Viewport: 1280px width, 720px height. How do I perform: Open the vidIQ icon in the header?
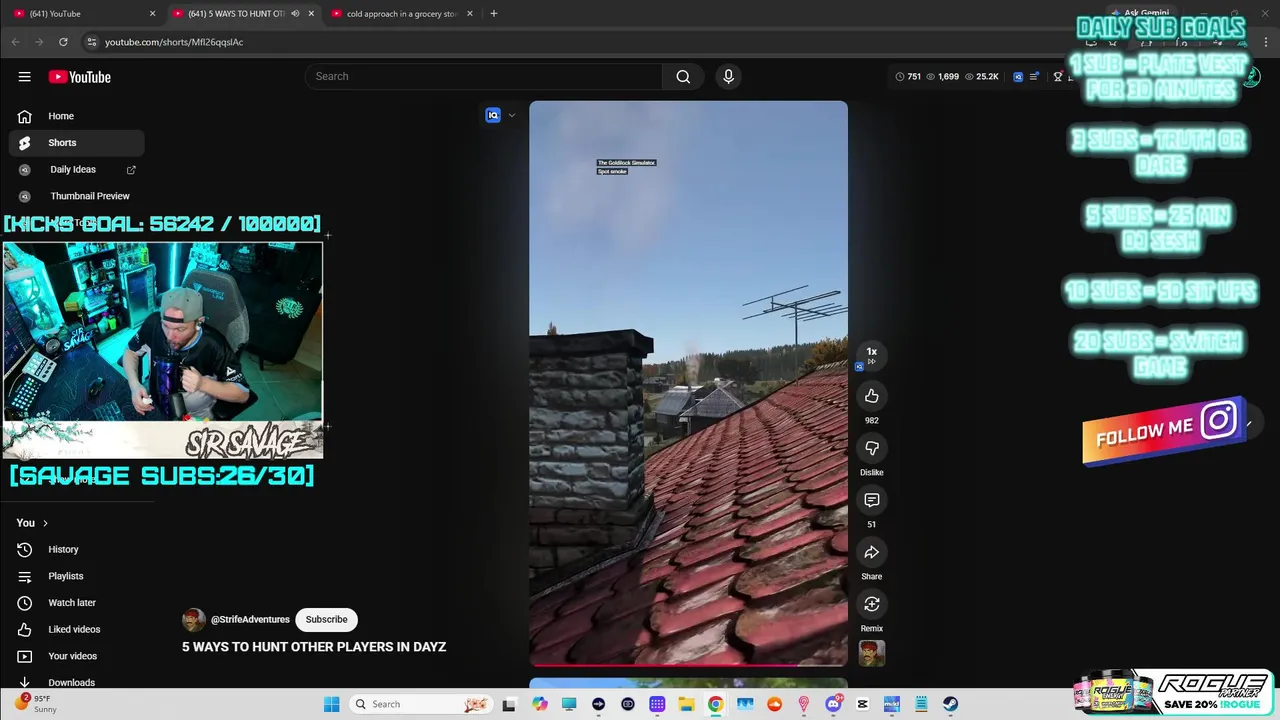click(x=1018, y=76)
